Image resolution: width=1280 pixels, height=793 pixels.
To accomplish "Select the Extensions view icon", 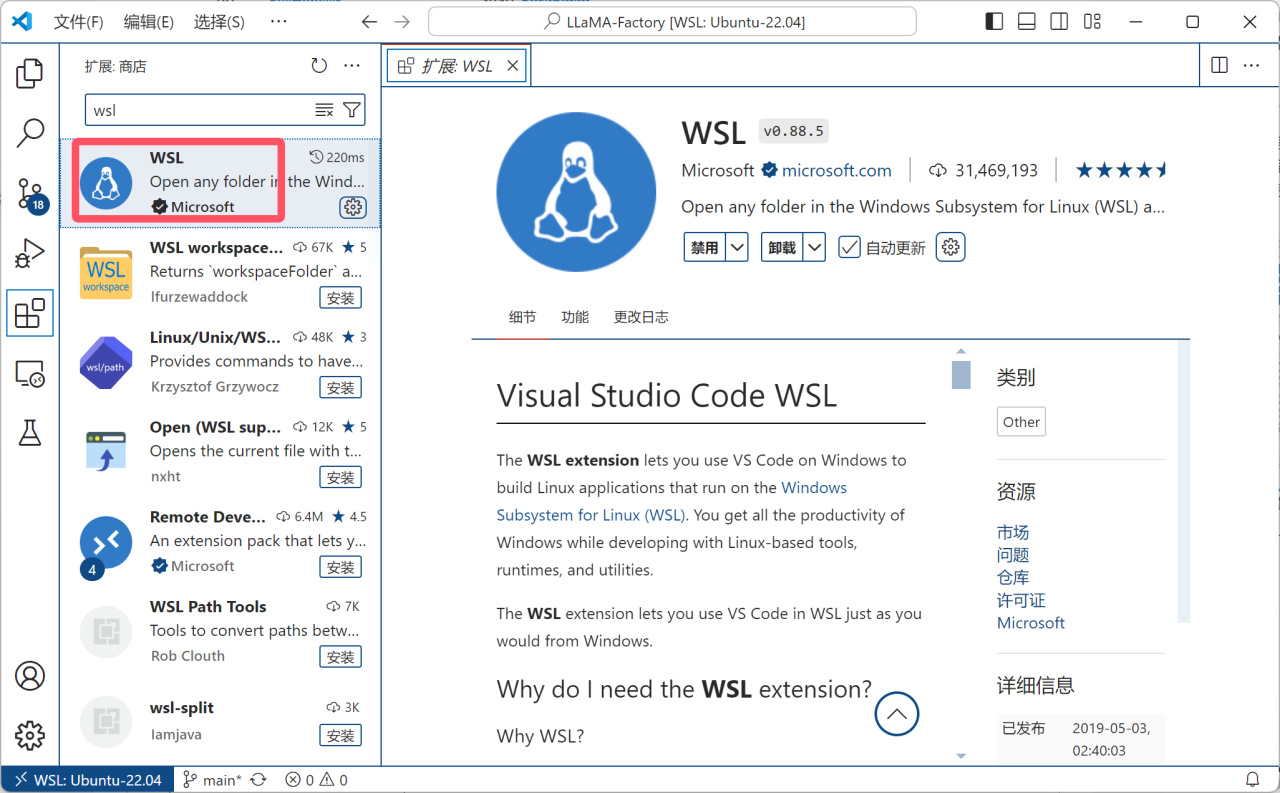I will 30,313.
